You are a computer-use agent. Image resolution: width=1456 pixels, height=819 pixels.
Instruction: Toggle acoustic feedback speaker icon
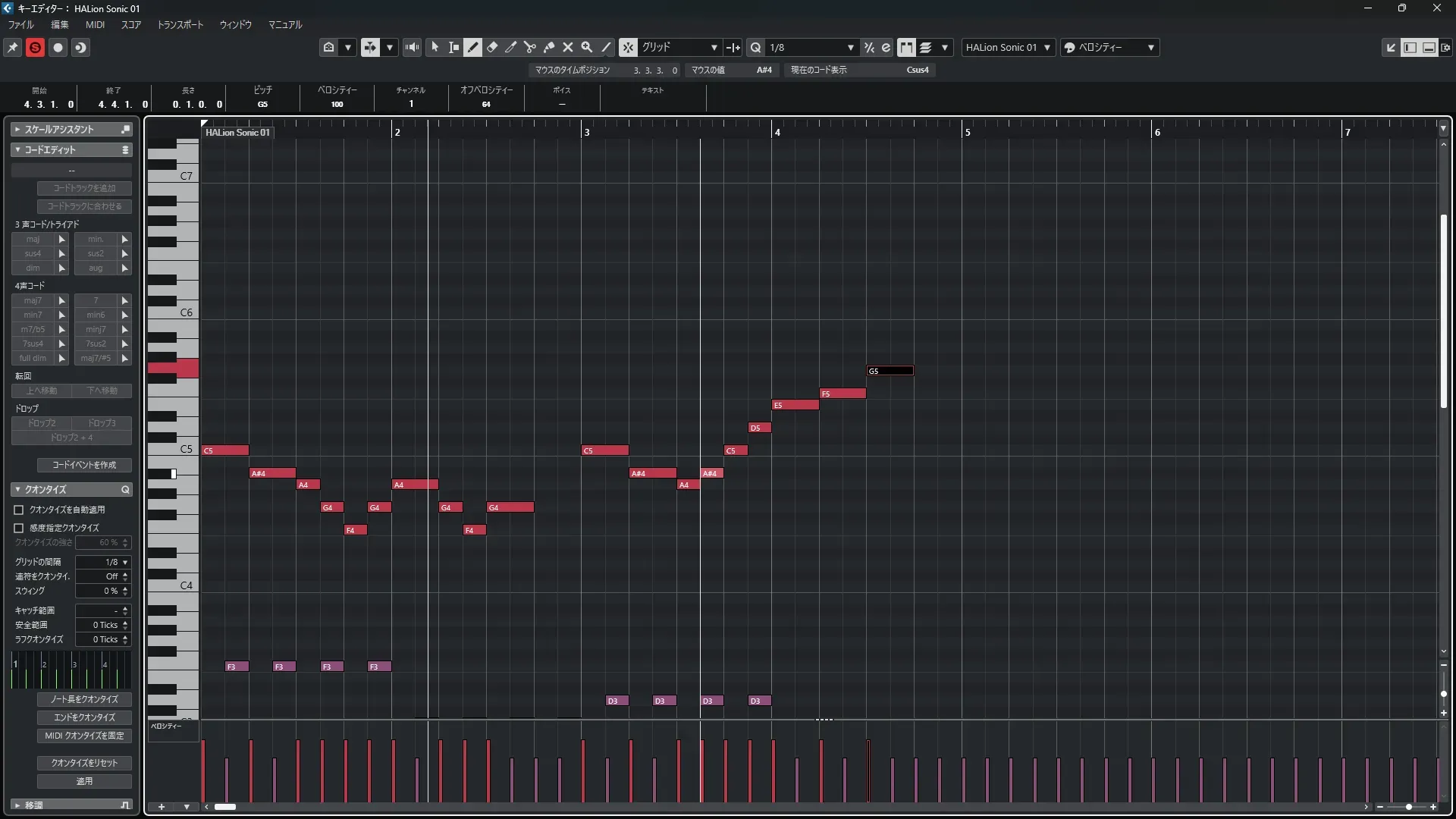412,47
